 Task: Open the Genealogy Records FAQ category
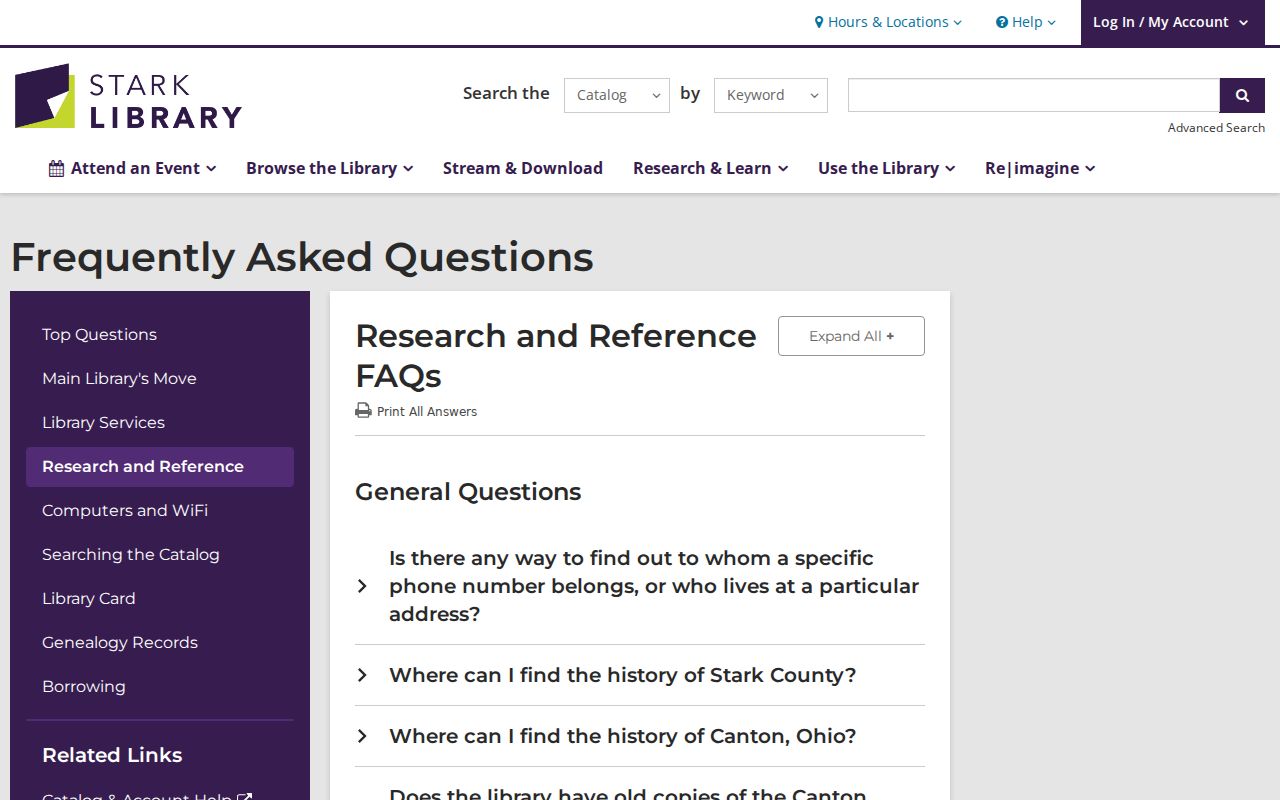point(160,643)
